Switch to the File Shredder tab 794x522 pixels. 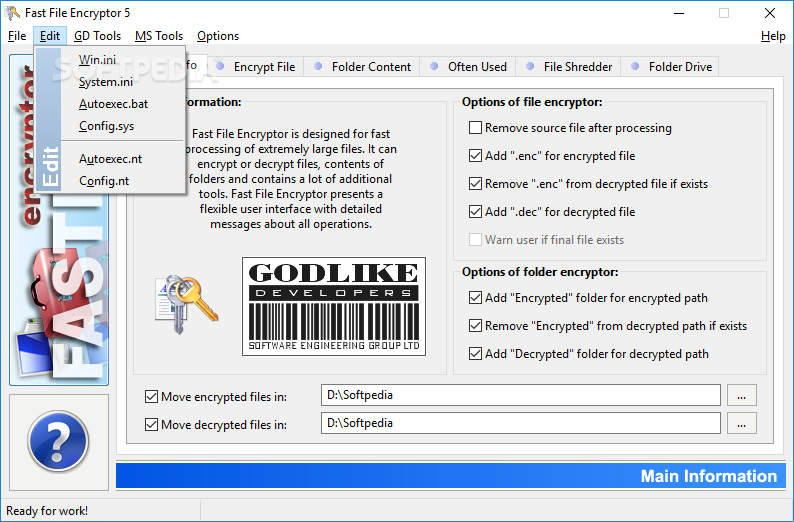[569, 67]
